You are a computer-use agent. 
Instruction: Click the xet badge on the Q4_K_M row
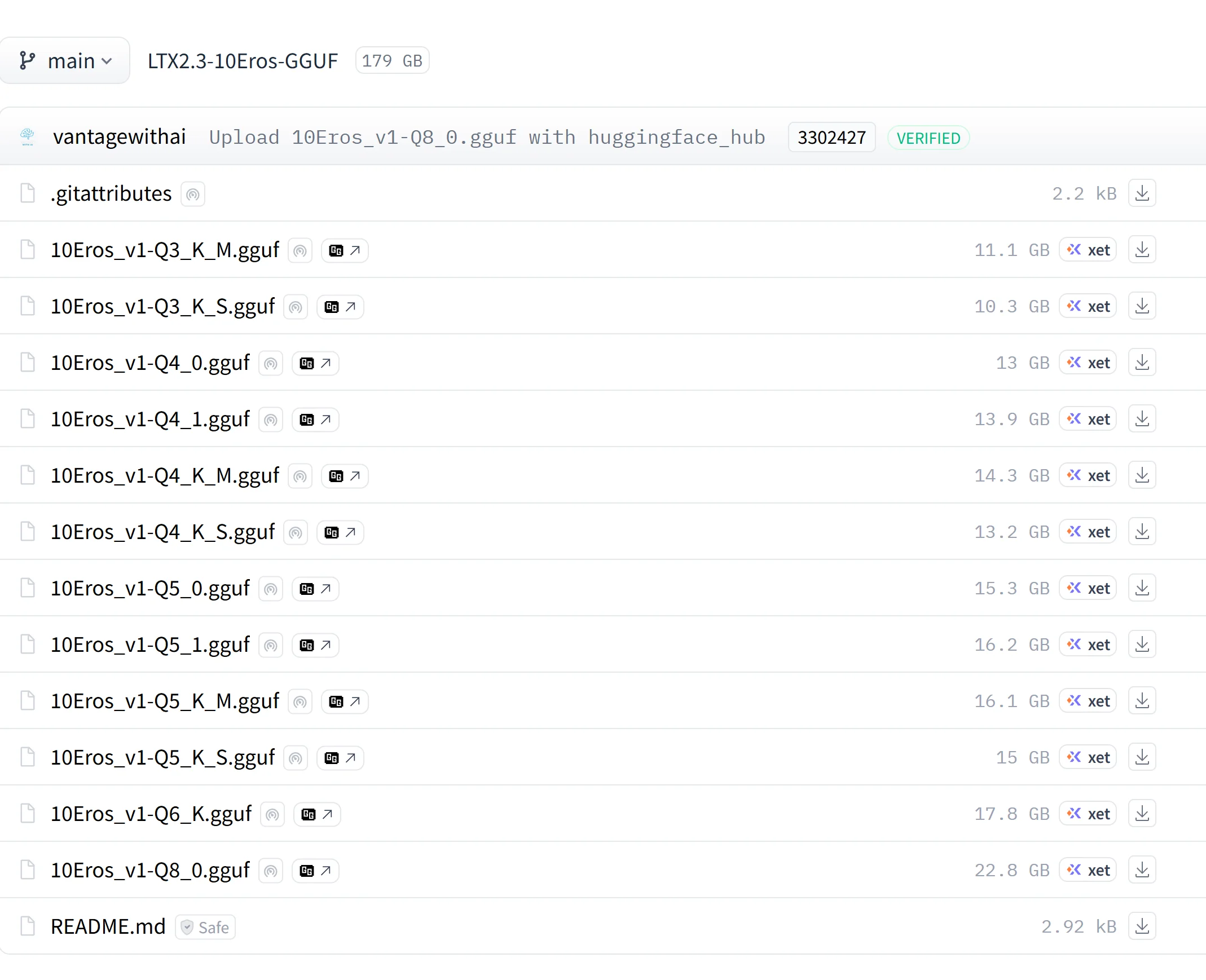tap(1088, 475)
